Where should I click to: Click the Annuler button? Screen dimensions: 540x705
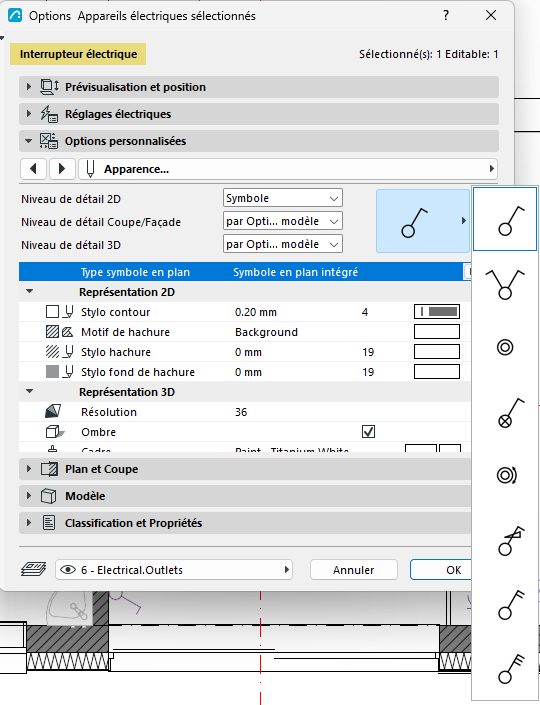pyautogui.click(x=353, y=570)
